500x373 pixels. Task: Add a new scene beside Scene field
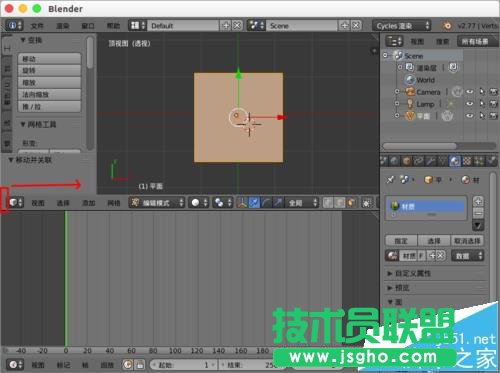pos(345,25)
